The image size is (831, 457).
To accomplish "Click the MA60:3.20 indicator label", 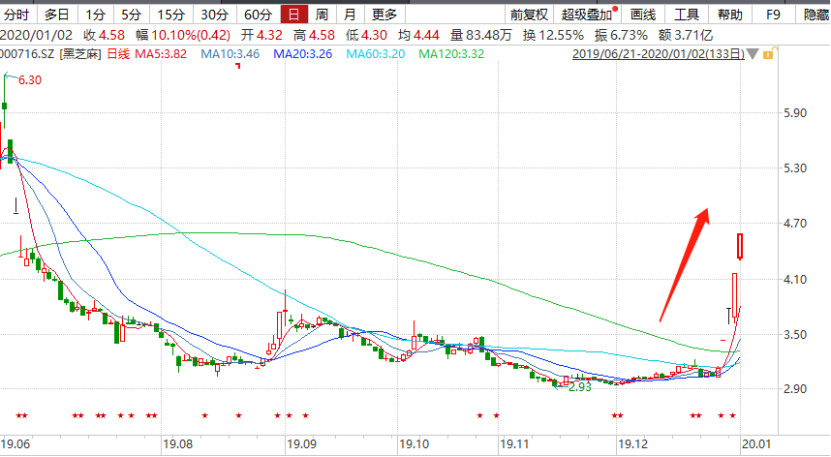I will click(375, 54).
